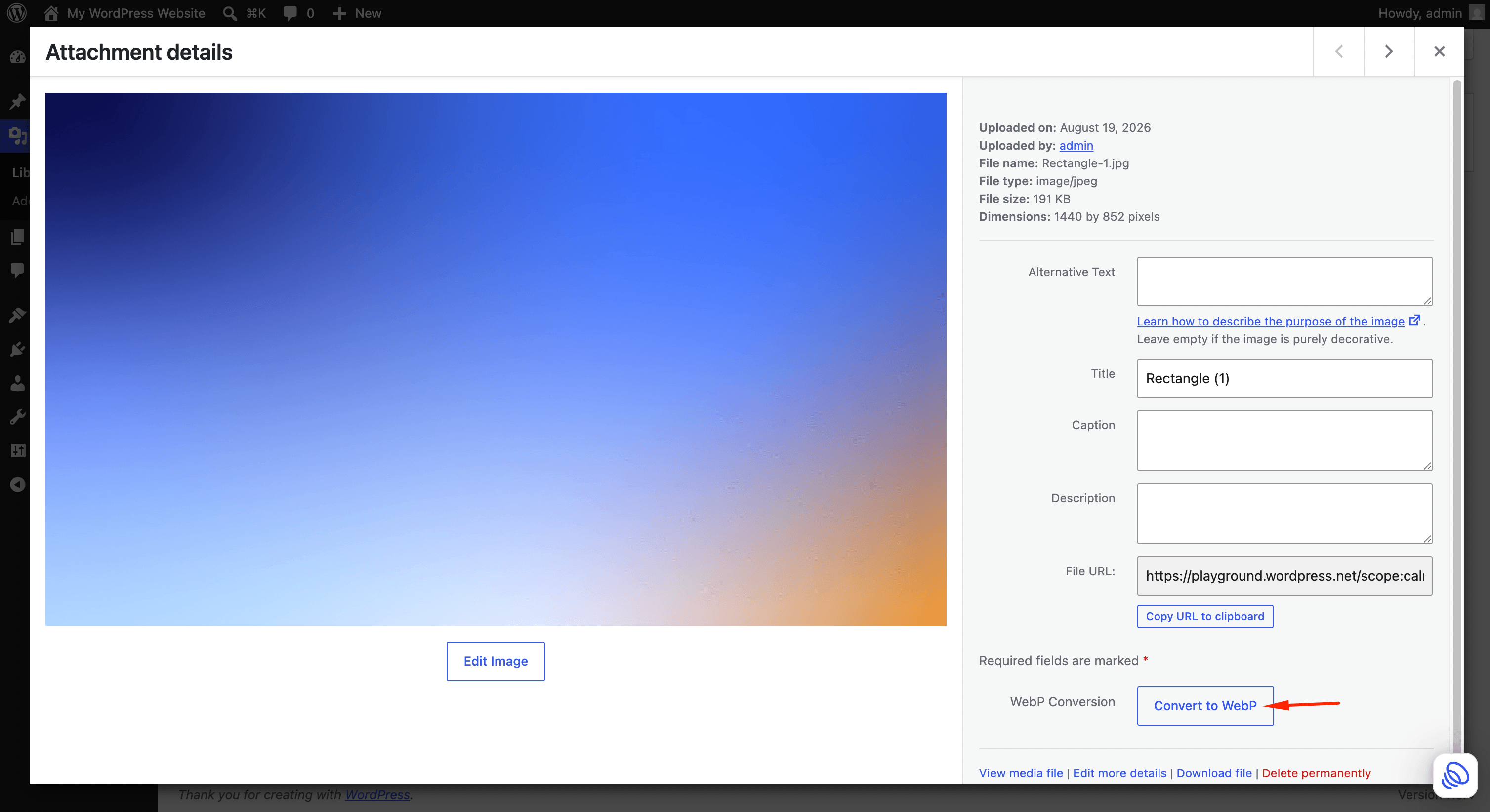The height and width of the screenshot is (812, 1490).
Task: Open Media sidebar icon
Action: pos(17,135)
